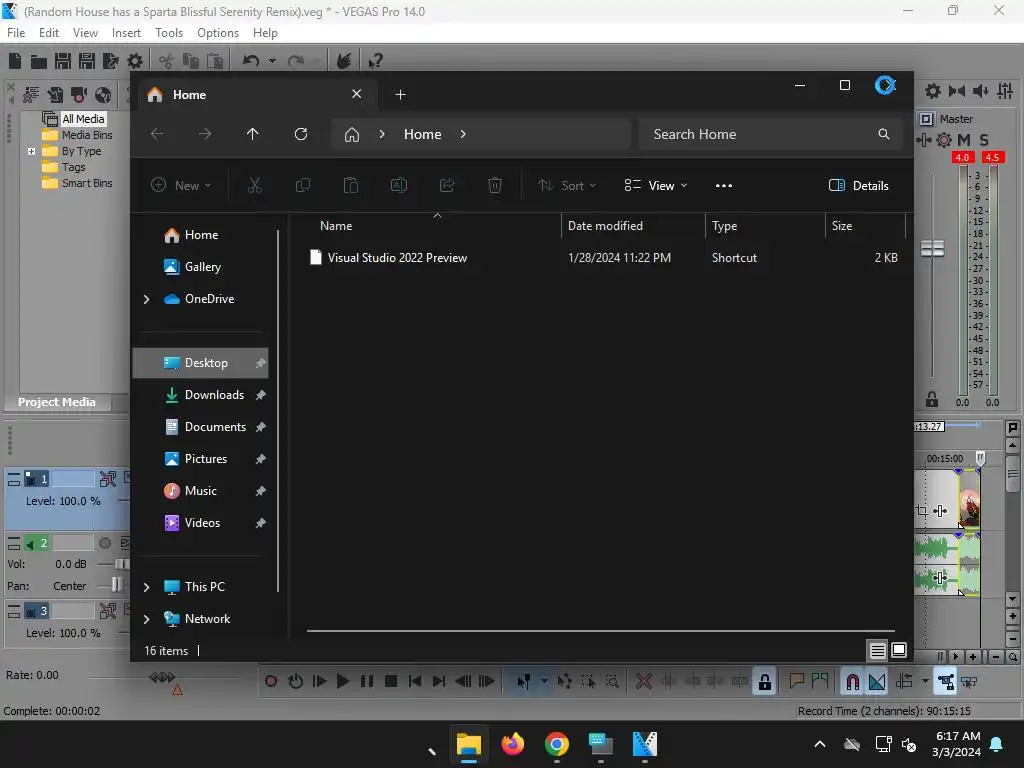Open project Properties gear in VEGAS toolbar
1024x768 pixels.
click(135, 61)
